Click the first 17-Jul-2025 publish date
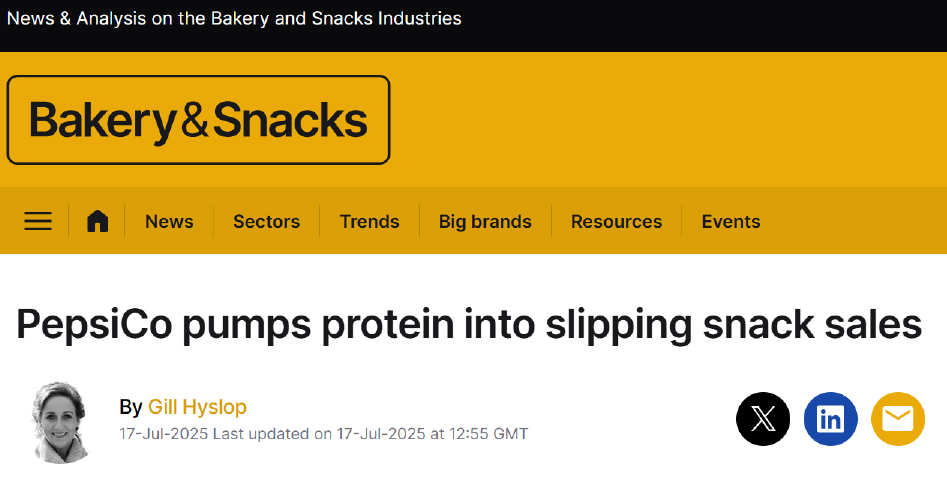Image resolution: width=947 pixels, height=490 pixels. [164, 433]
